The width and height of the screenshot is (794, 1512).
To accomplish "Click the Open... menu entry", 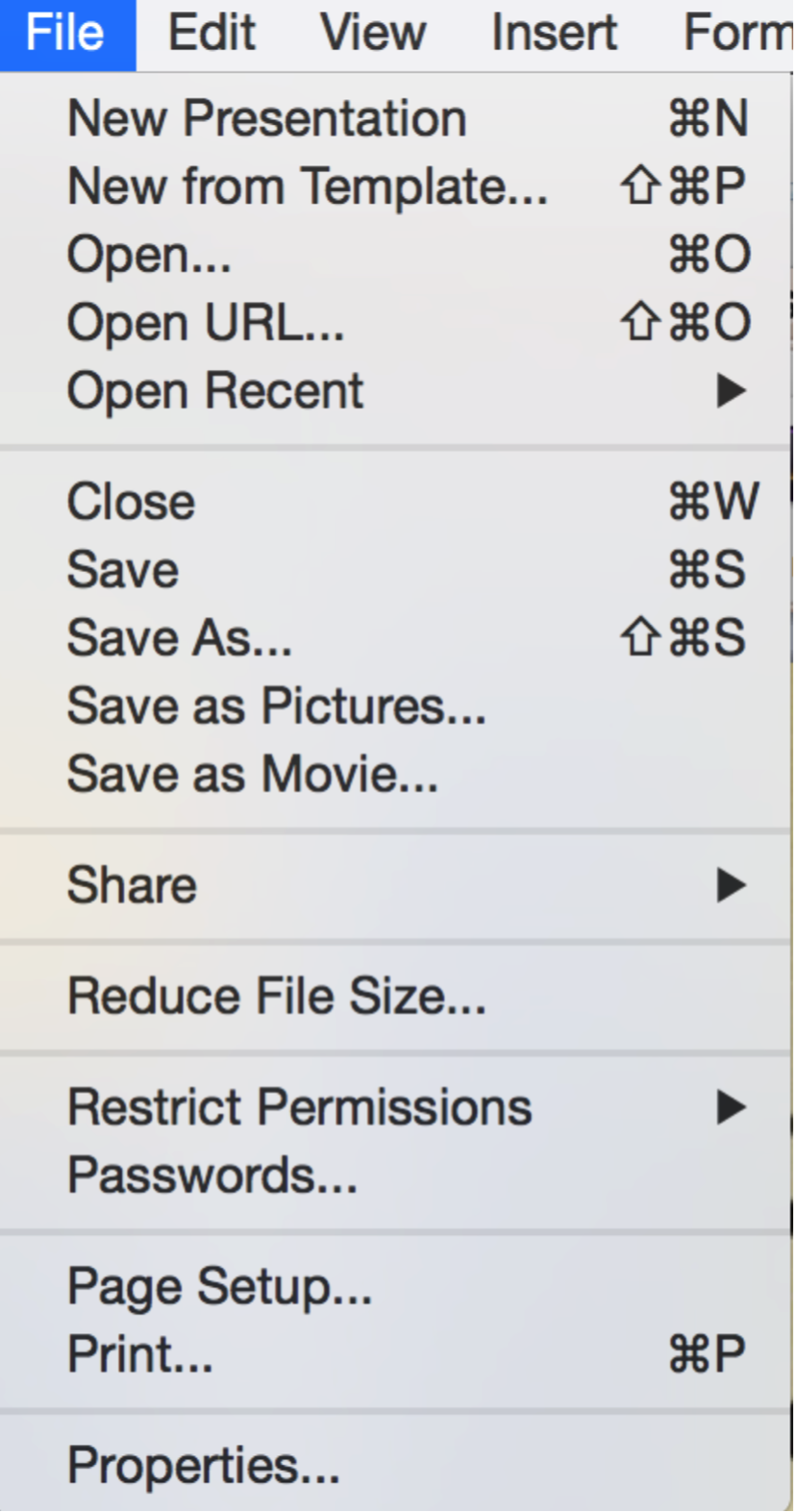I will click(x=149, y=255).
